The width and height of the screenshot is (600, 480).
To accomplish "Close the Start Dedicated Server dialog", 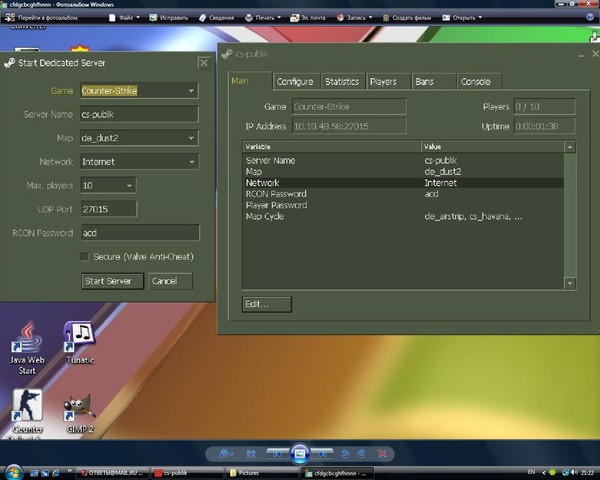I will coord(204,63).
